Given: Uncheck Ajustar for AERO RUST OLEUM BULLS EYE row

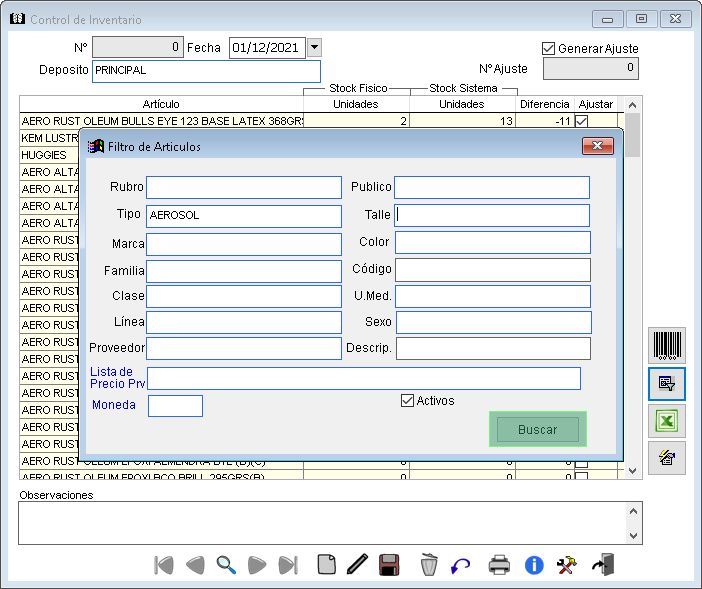Looking at the screenshot, I should pos(582,121).
